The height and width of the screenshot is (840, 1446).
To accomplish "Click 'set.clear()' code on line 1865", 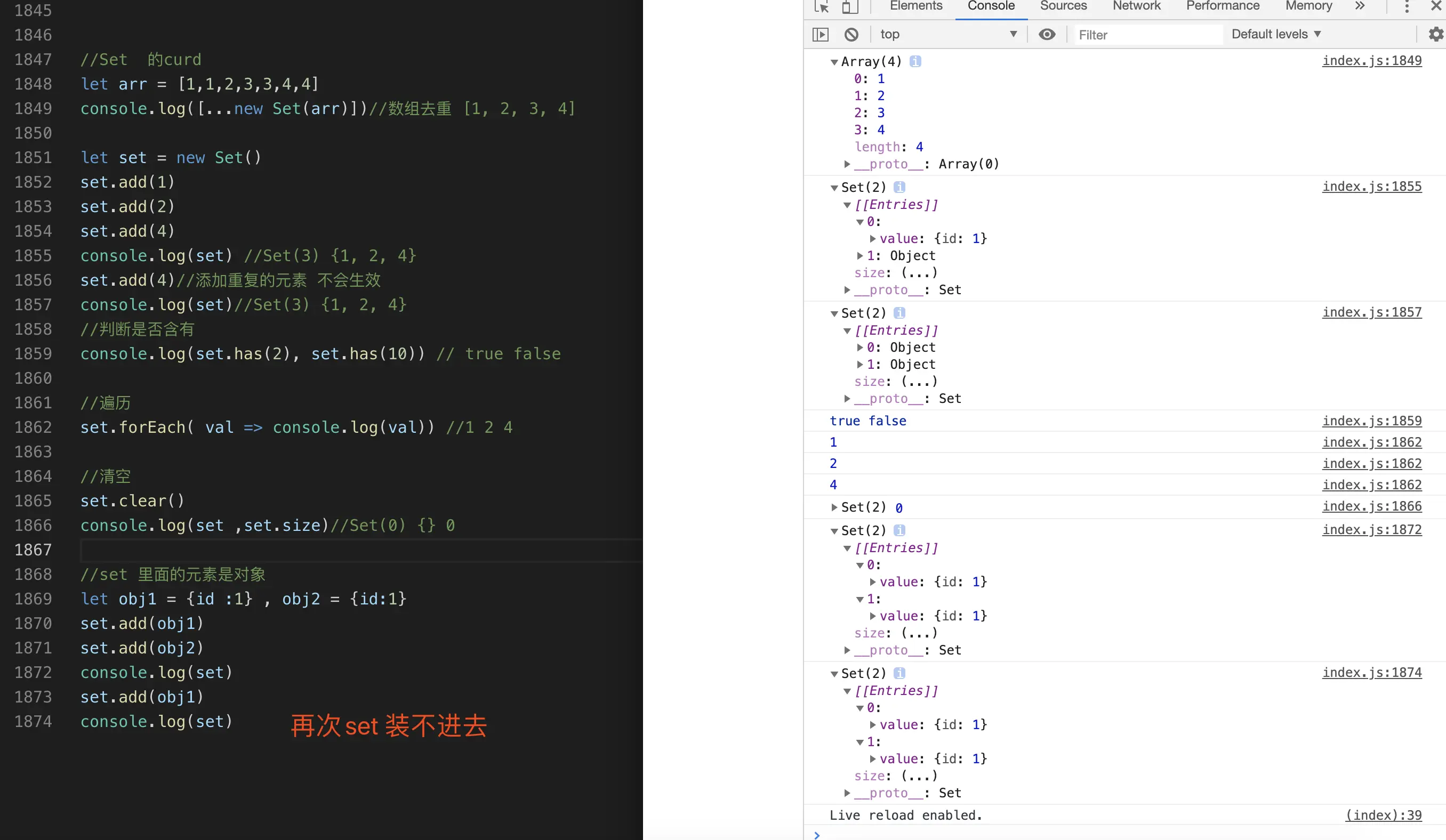I will [132, 501].
